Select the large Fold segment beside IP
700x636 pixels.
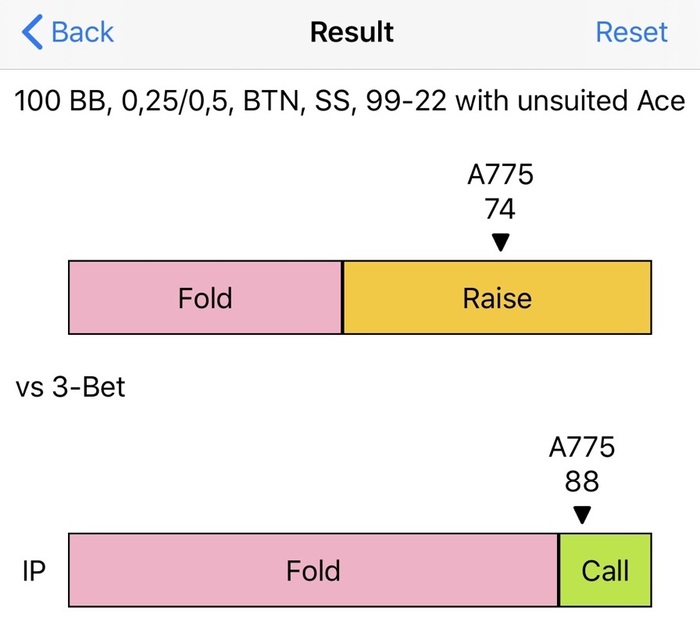pyautogui.click(x=313, y=570)
